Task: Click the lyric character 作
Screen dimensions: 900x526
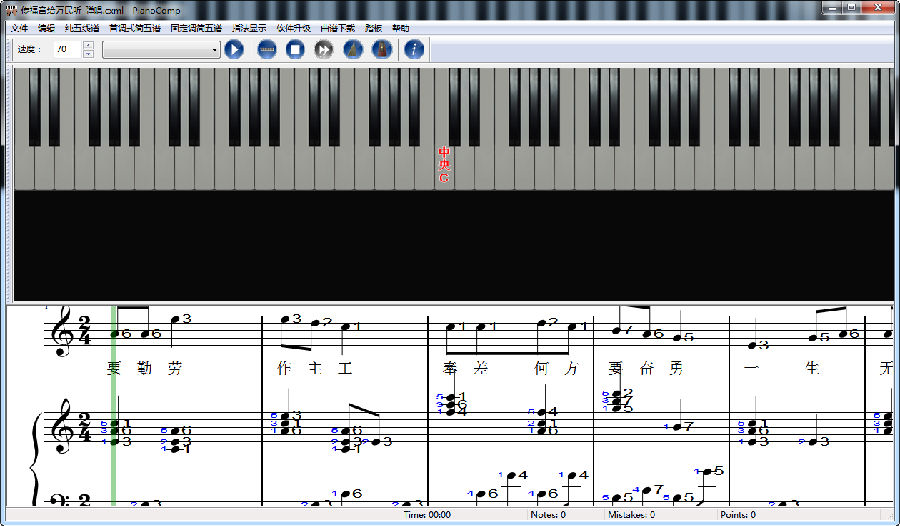Action: click(x=284, y=368)
